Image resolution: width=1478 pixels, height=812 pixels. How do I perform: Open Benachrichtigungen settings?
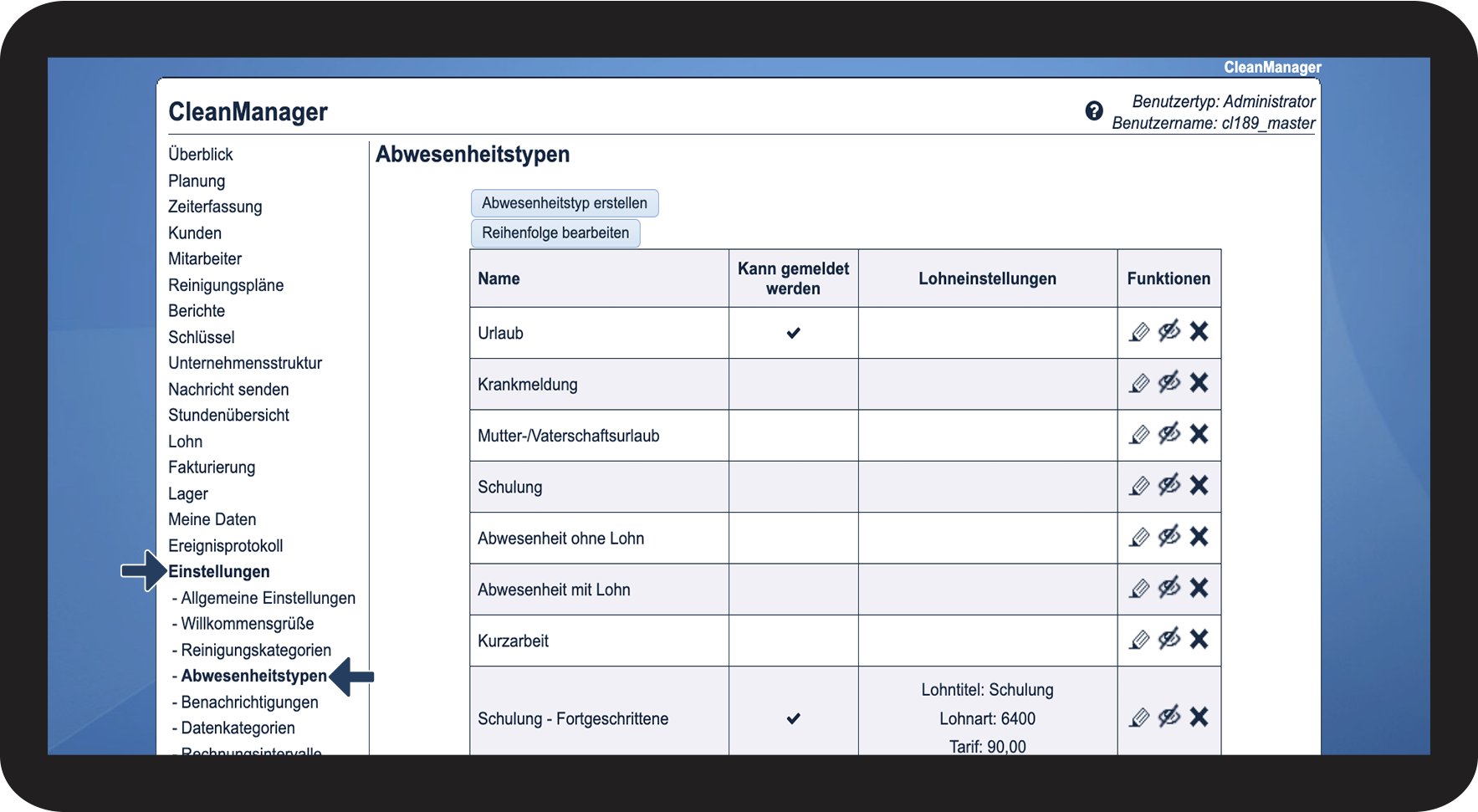coord(249,702)
